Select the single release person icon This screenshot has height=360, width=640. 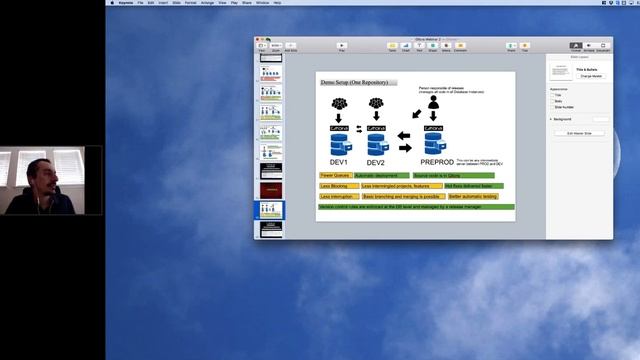[x=433, y=102]
